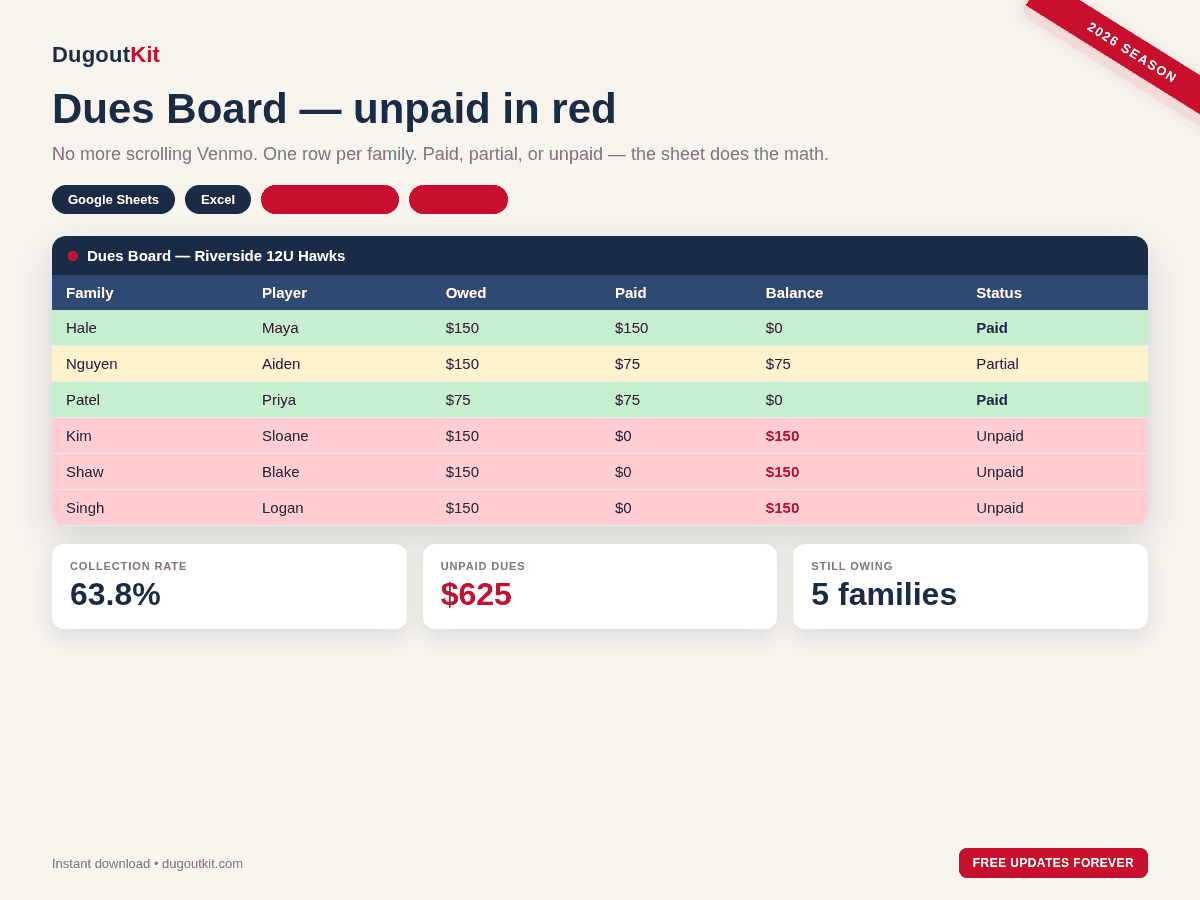The height and width of the screenshot is (900, 1200).
Task: Click red $150 balance in Kim row
Action: click(x=782, y=435)
